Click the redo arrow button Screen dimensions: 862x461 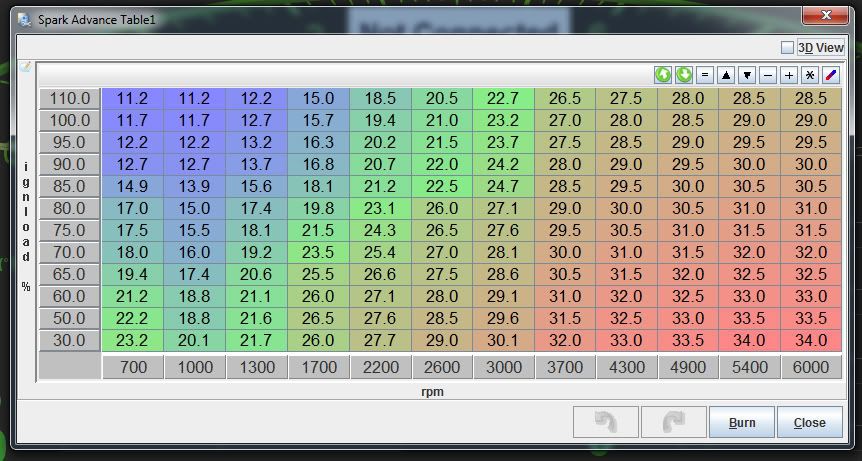coord(673,422)
